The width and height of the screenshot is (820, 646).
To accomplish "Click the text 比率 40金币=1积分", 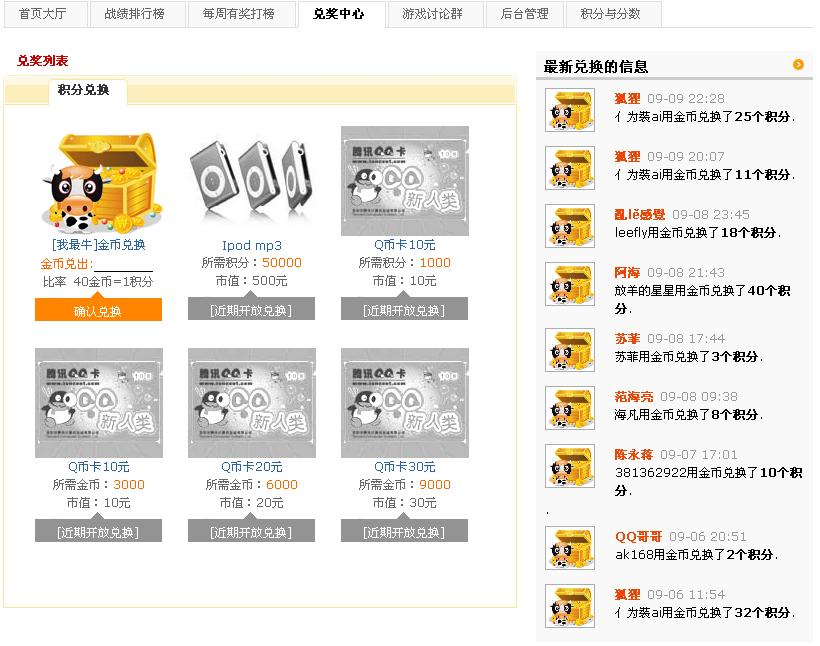I will pyautogui.click(x=98, y=282).
